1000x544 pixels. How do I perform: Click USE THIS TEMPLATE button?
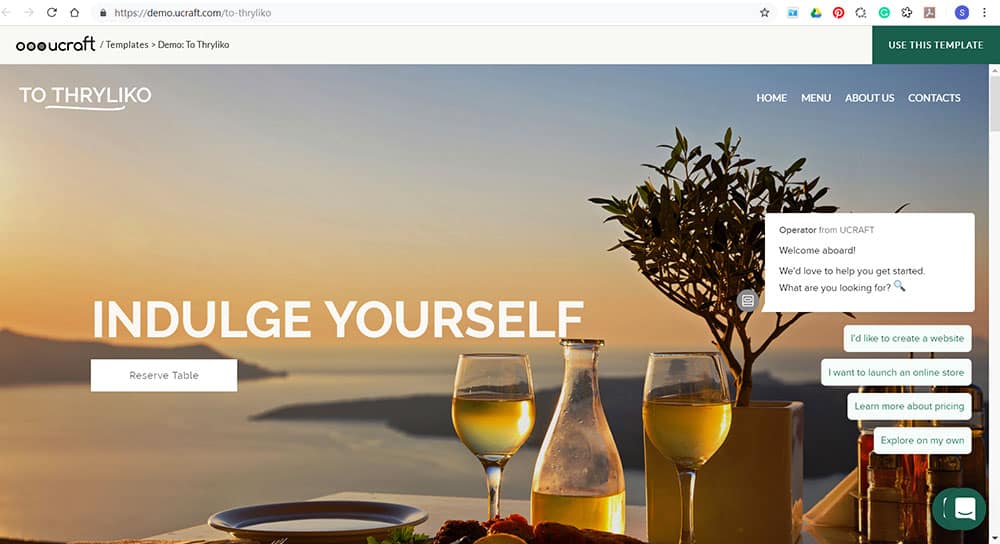(936, 45)
